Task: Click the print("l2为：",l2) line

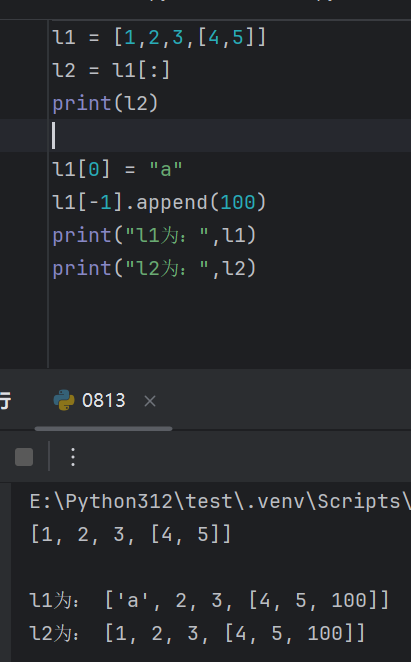Action: click(154, 268)
